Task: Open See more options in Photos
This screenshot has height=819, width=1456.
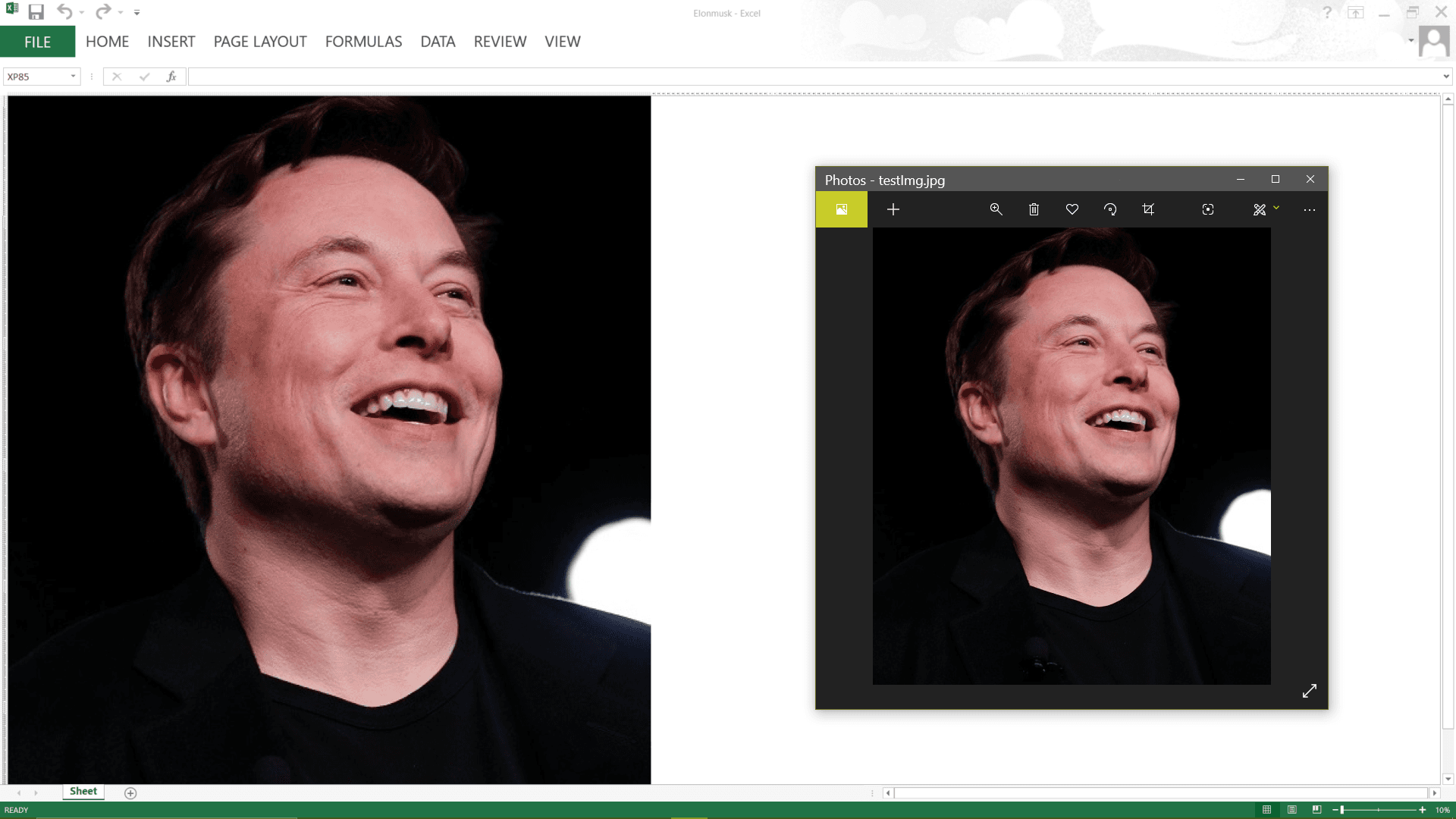Action: click(1310, 210)
